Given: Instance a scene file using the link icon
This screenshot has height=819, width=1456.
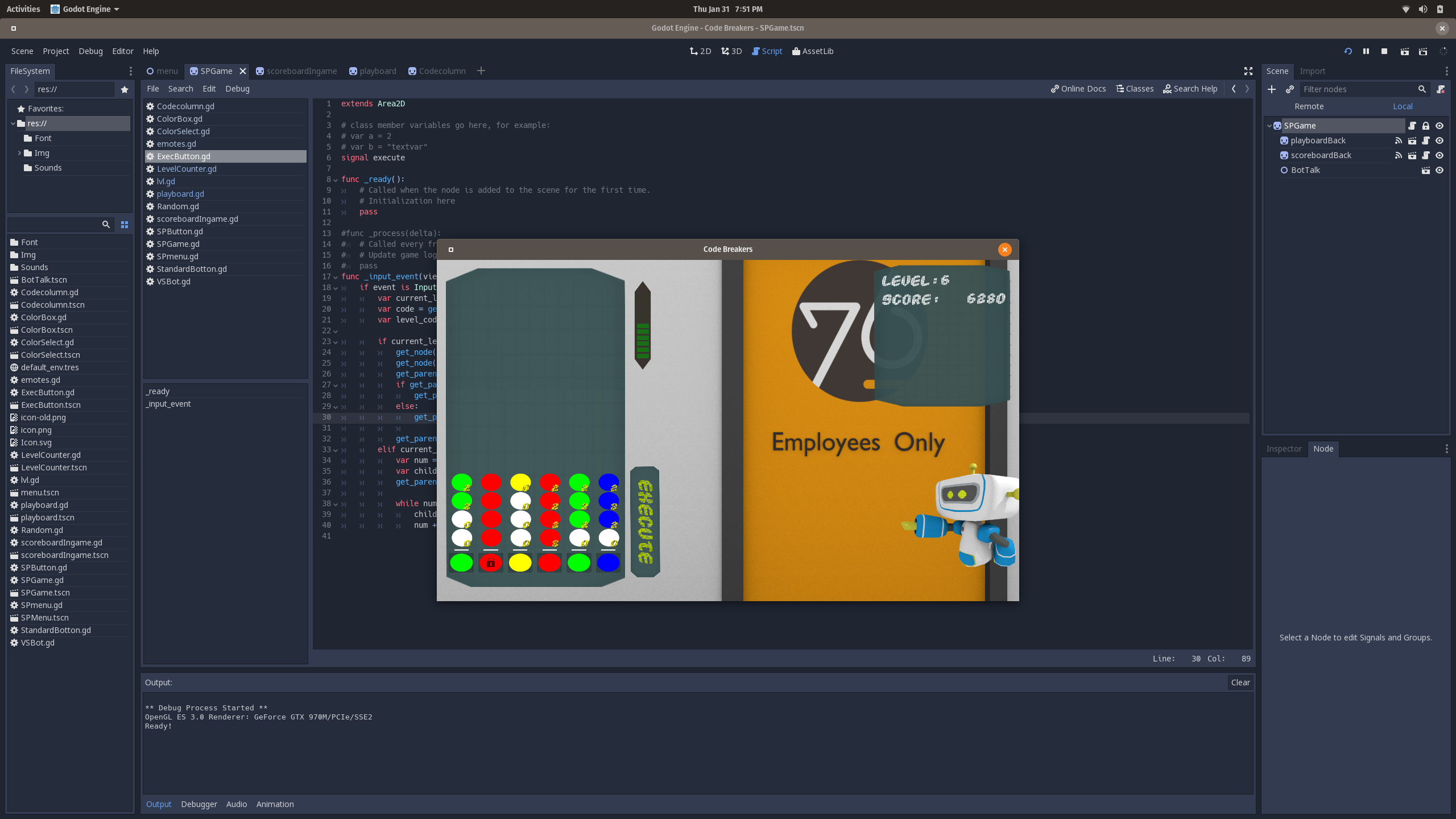Looking at the screenshot, I should pos(1290,89).
